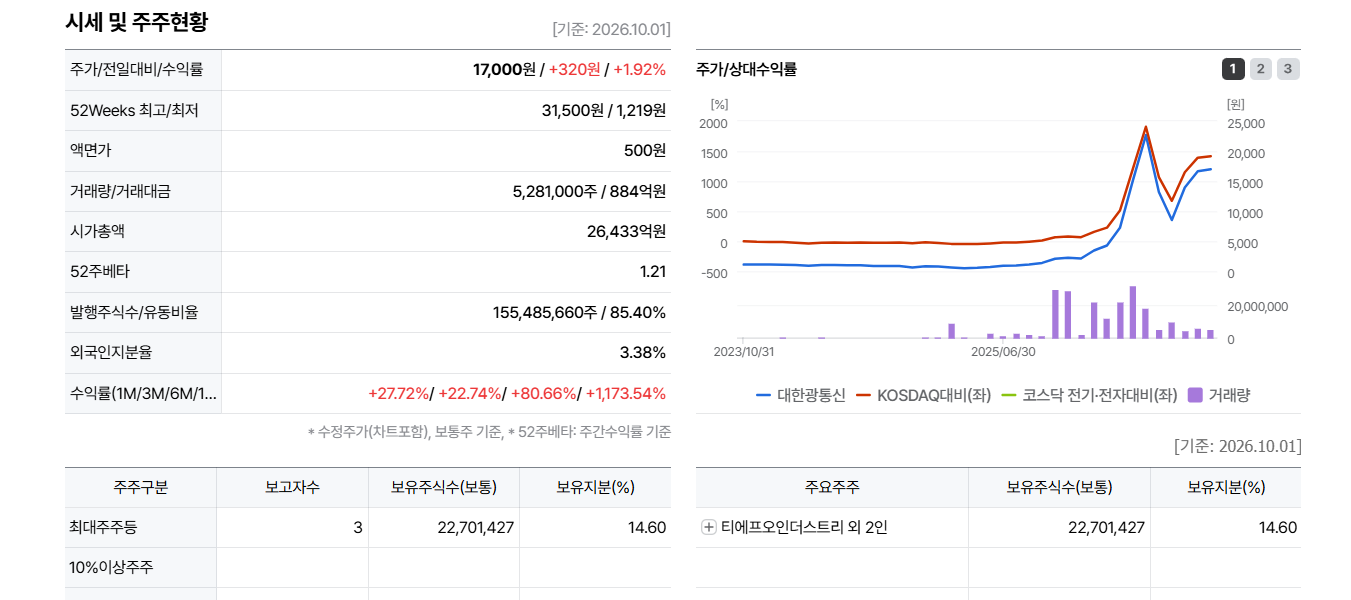Click the 보유지분(%) header in the 주주구분 table
This screenshot has height=600, width=1351.
pyautogui.click(x=596, y=487)
